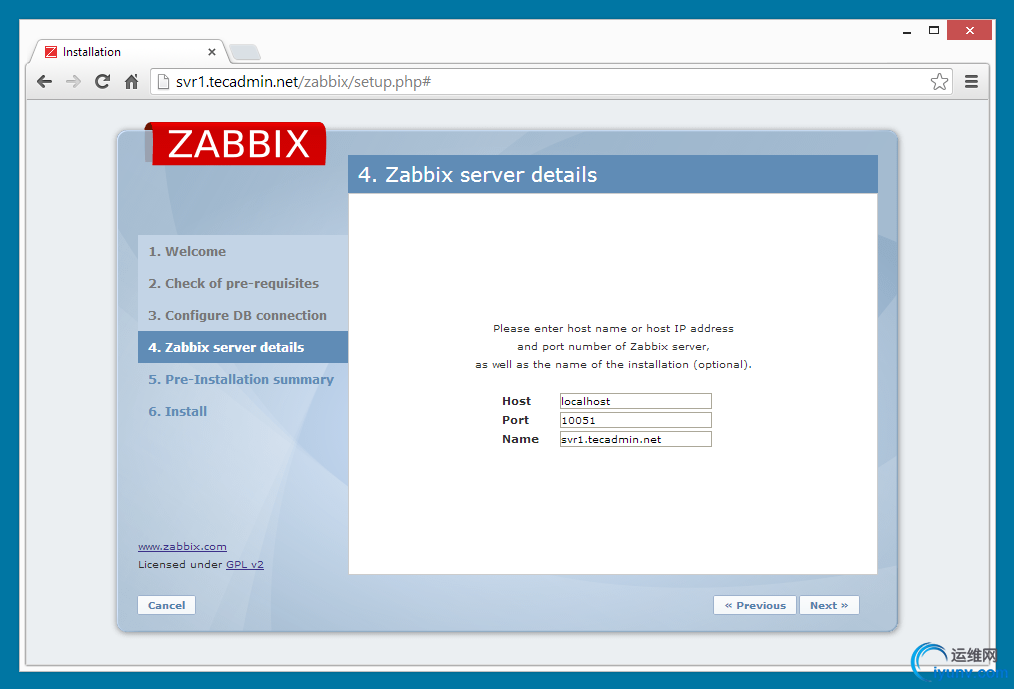The height and width of the screenshot is (689, 1014).
Task: Select the Port number field
Action: [x=634, y=420]
